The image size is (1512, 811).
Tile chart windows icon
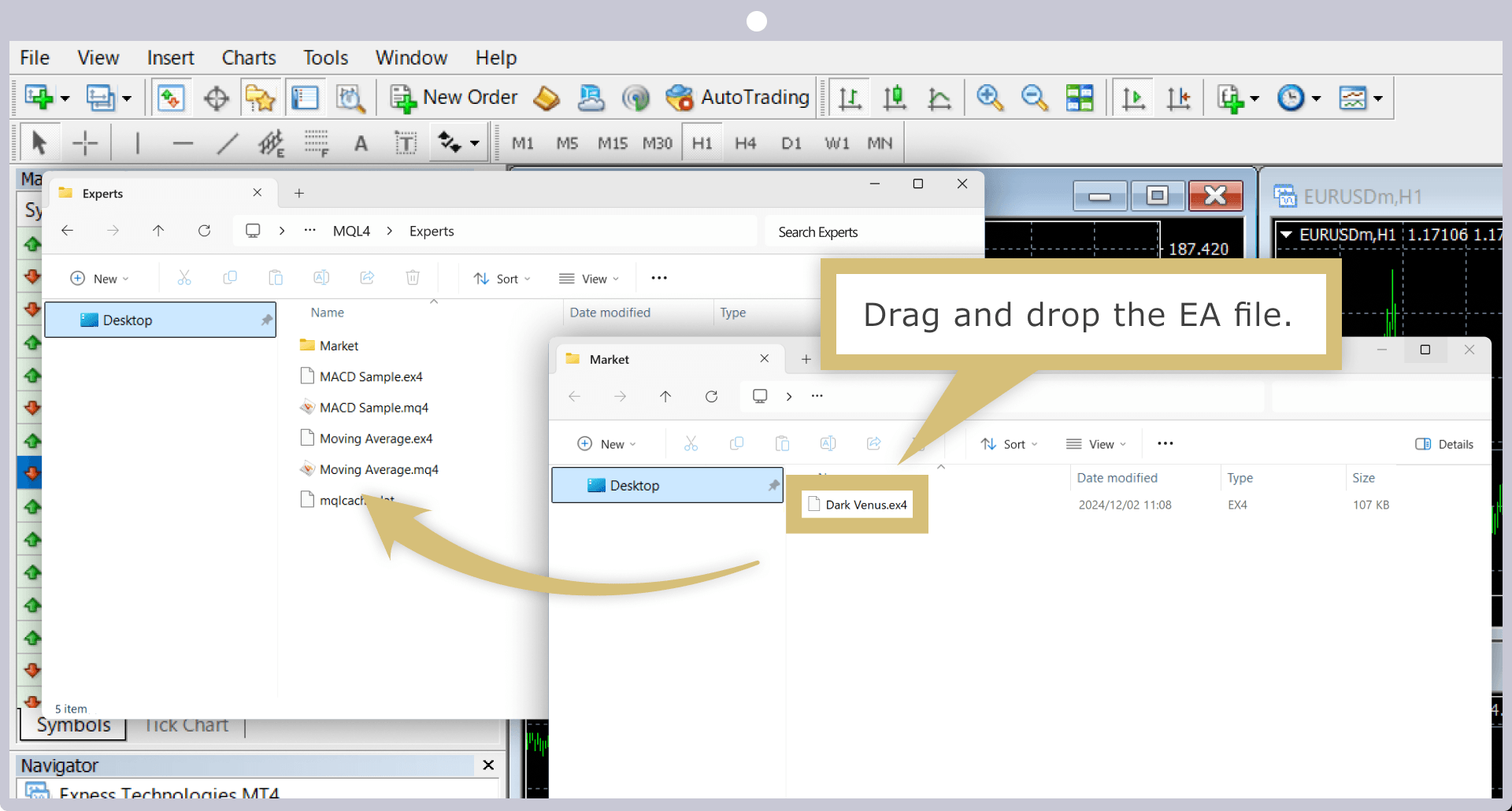tap(1080, 98)
